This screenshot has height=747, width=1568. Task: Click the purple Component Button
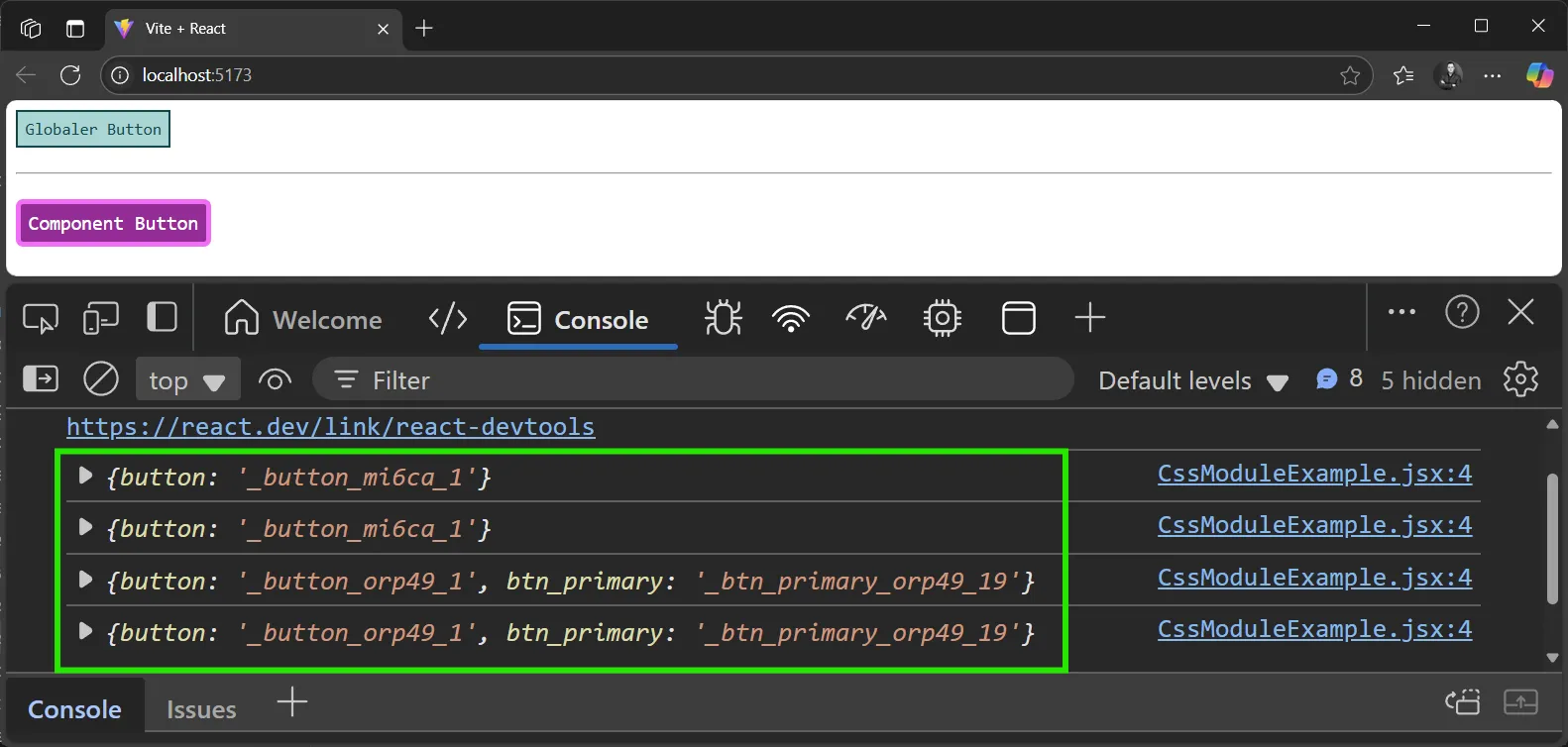113,223
